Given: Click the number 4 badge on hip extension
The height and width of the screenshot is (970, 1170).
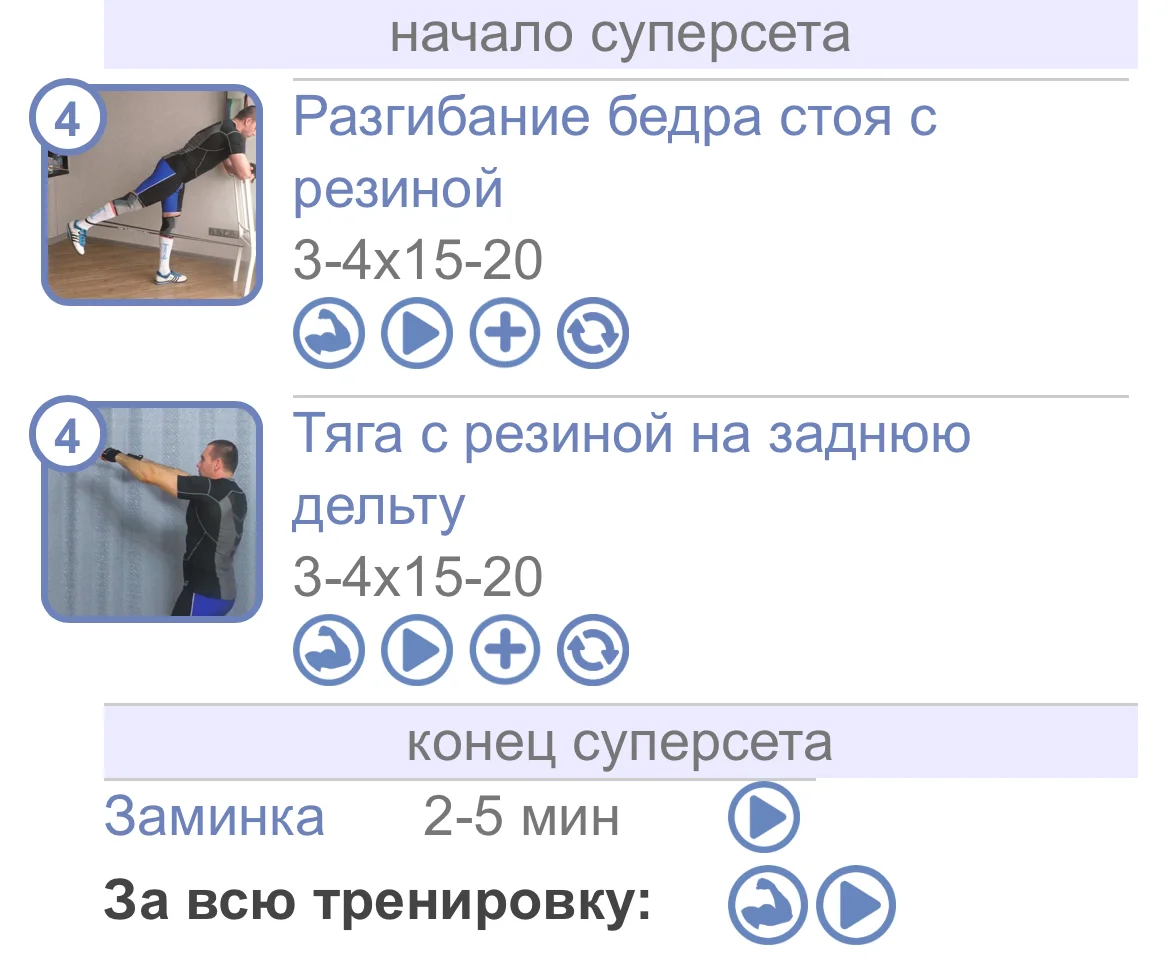Looking at the screenshot, I should coord(68,118).
